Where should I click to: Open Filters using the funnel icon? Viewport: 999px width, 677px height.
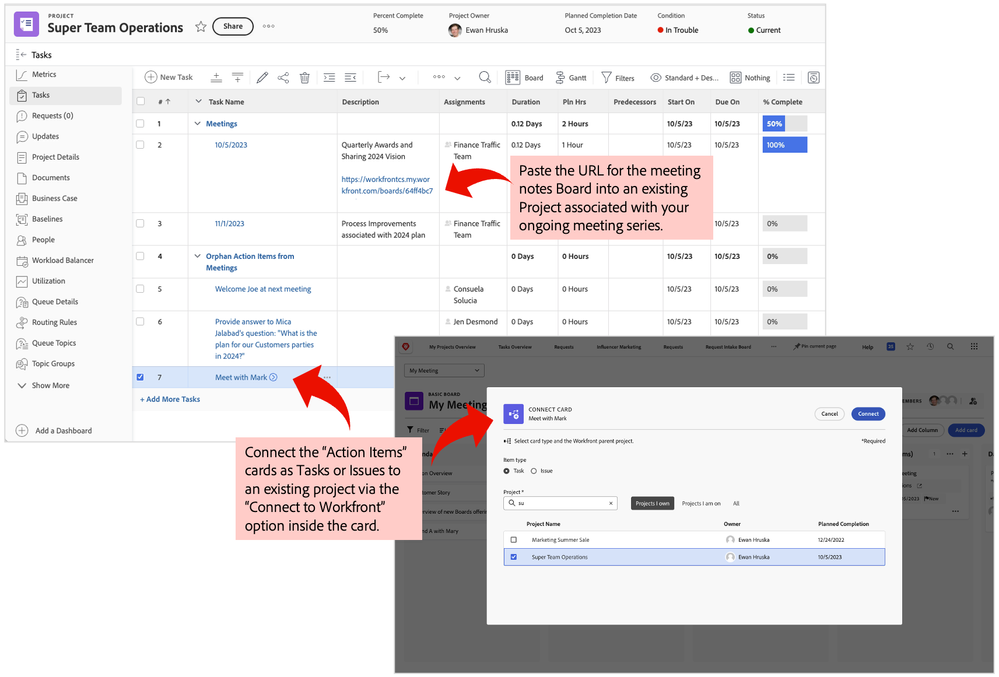pyautogui.click(x=612, y=76)
